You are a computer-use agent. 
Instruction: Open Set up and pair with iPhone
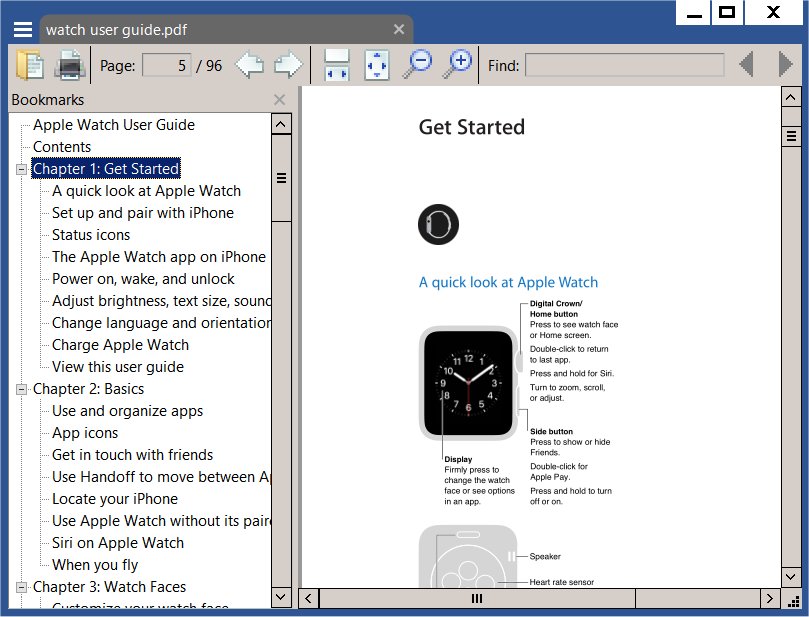pyautogui.click(x=143, y=213)
